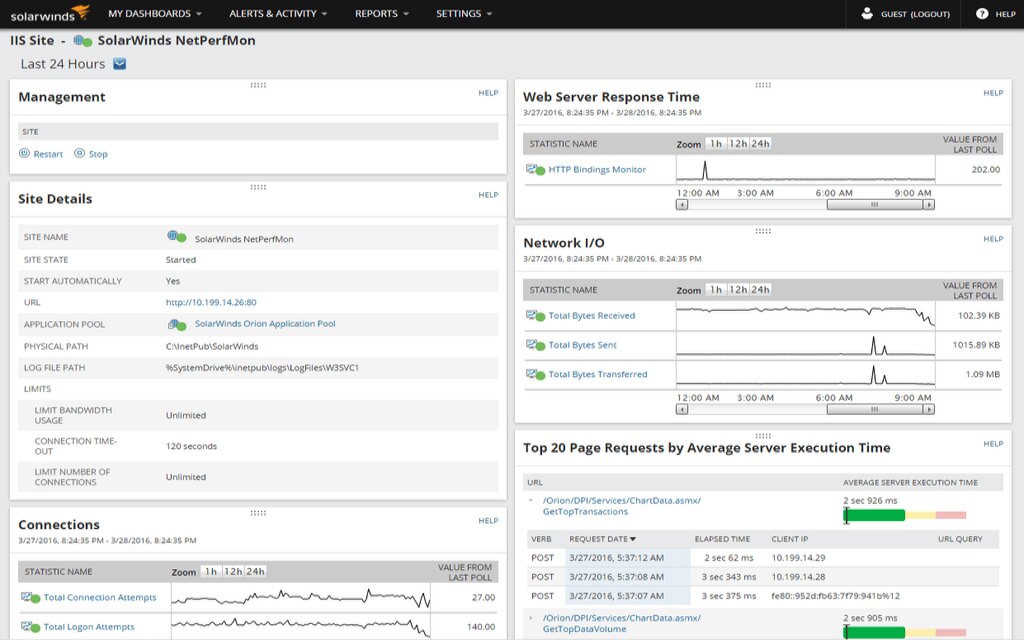This screenshot has height=640, width=1024.
Task: Open the SETTINGS menu
Action: pyautogui.click(x=462, y=14)
